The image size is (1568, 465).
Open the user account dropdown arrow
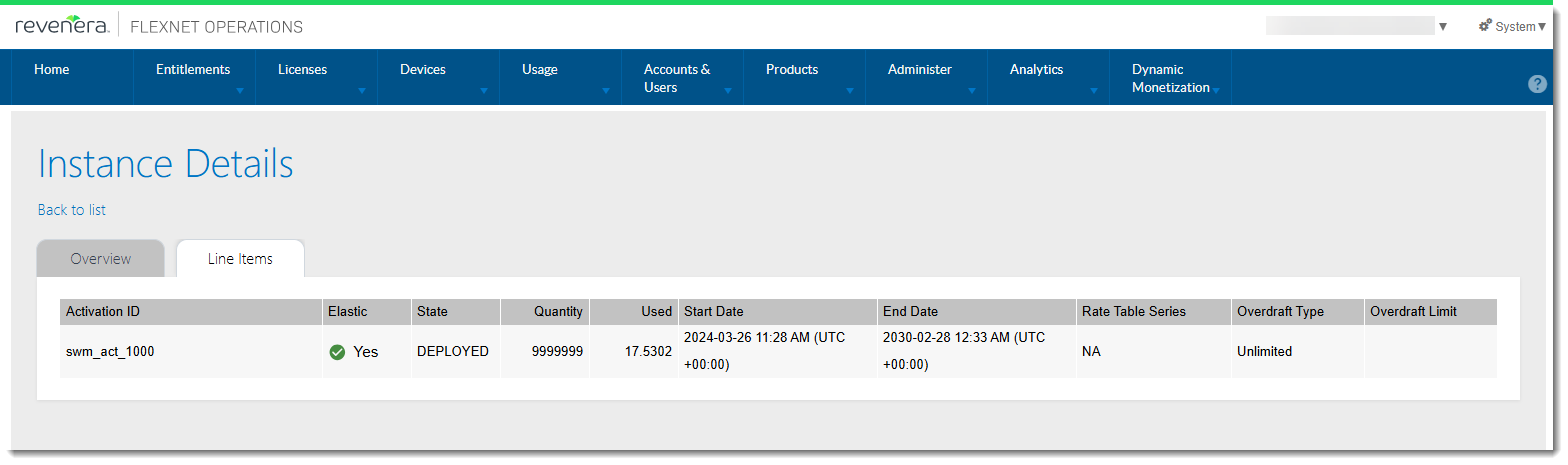click(x=1442, y=27)
